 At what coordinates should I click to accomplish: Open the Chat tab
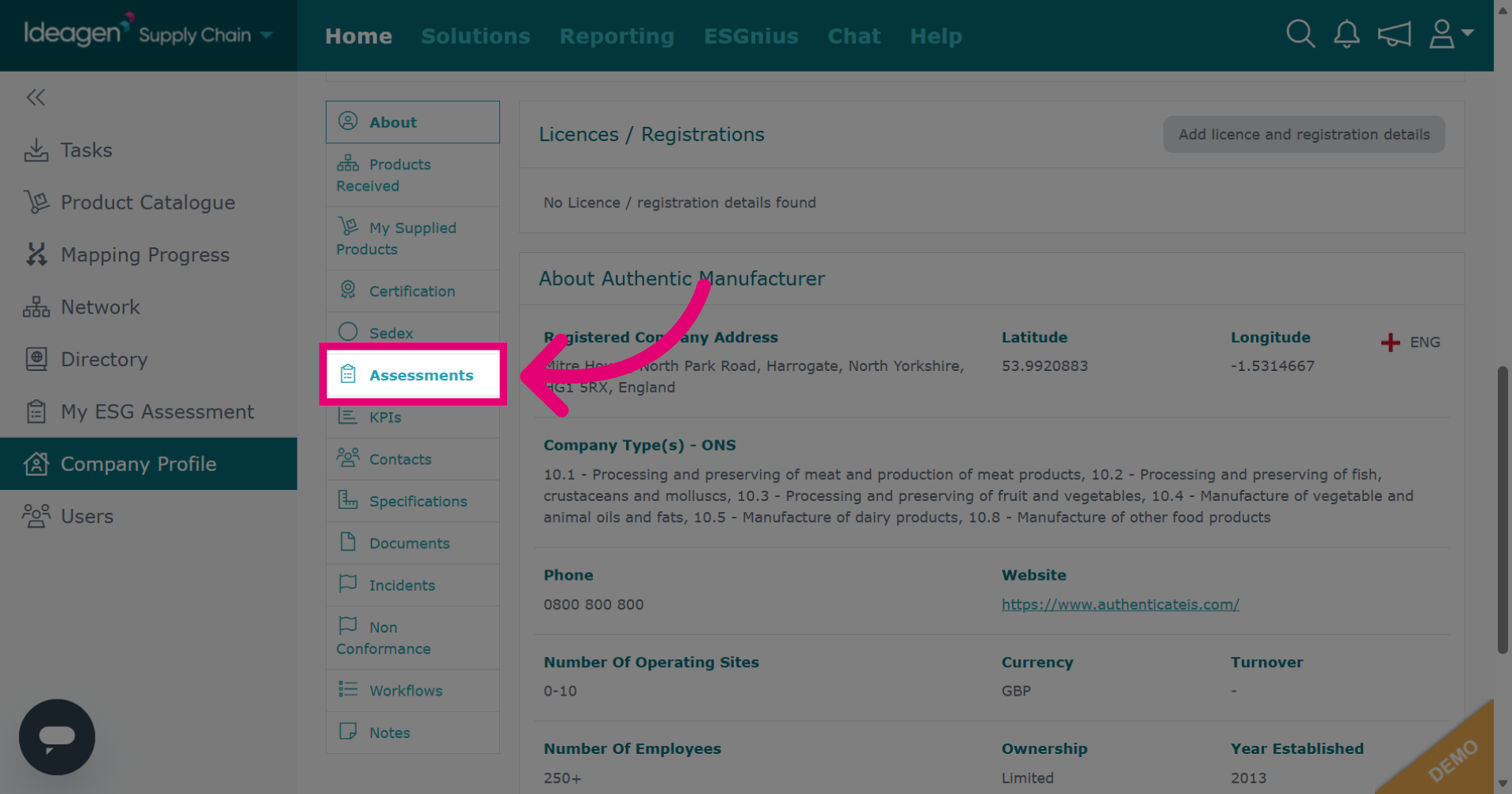click(x=854, y=36)
